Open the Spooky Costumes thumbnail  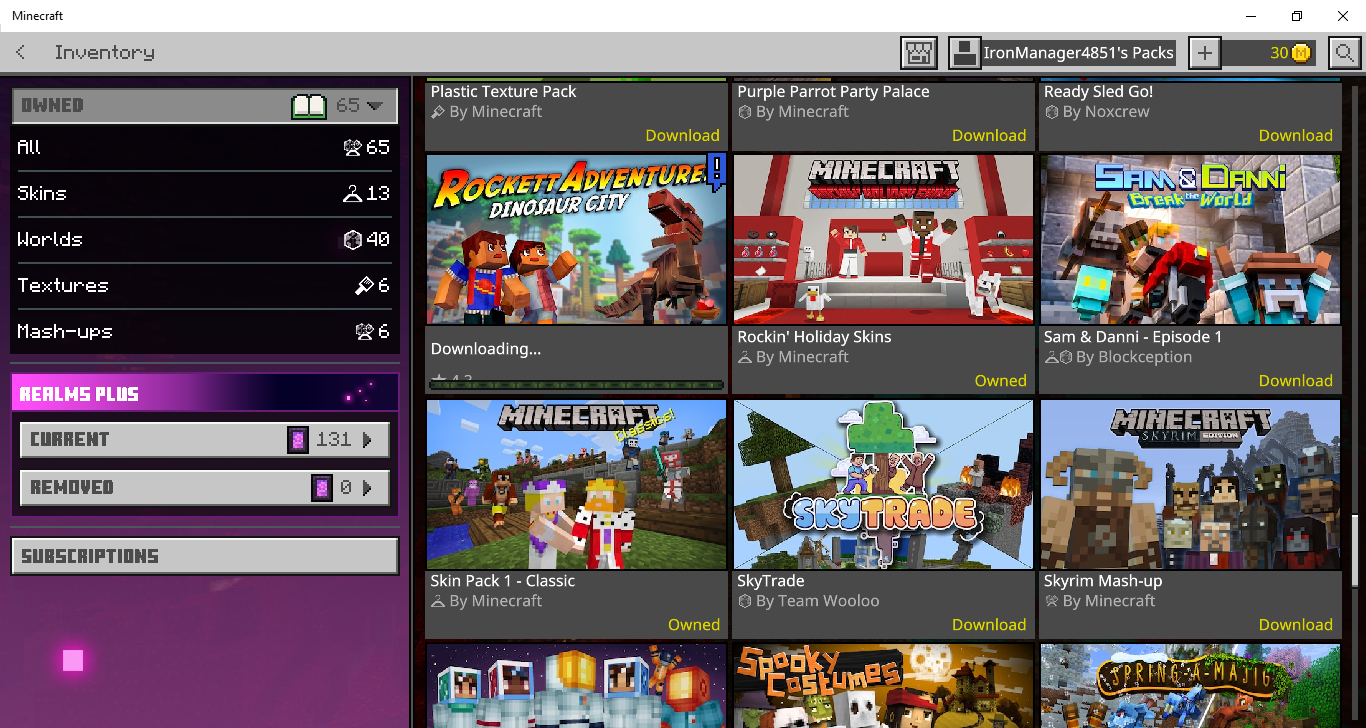tap(883, 686)
